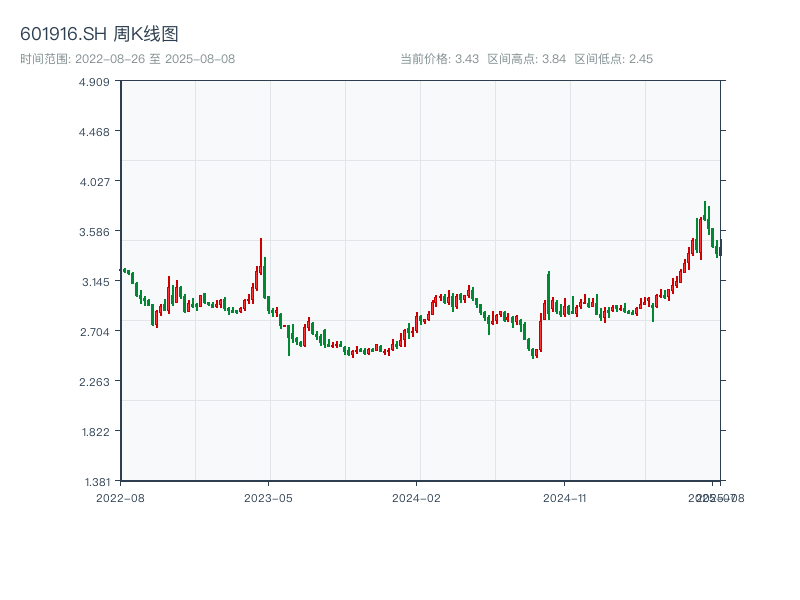
Task: Click the 2024-02 x-axis date label
Action: click(x=416, y=497)
